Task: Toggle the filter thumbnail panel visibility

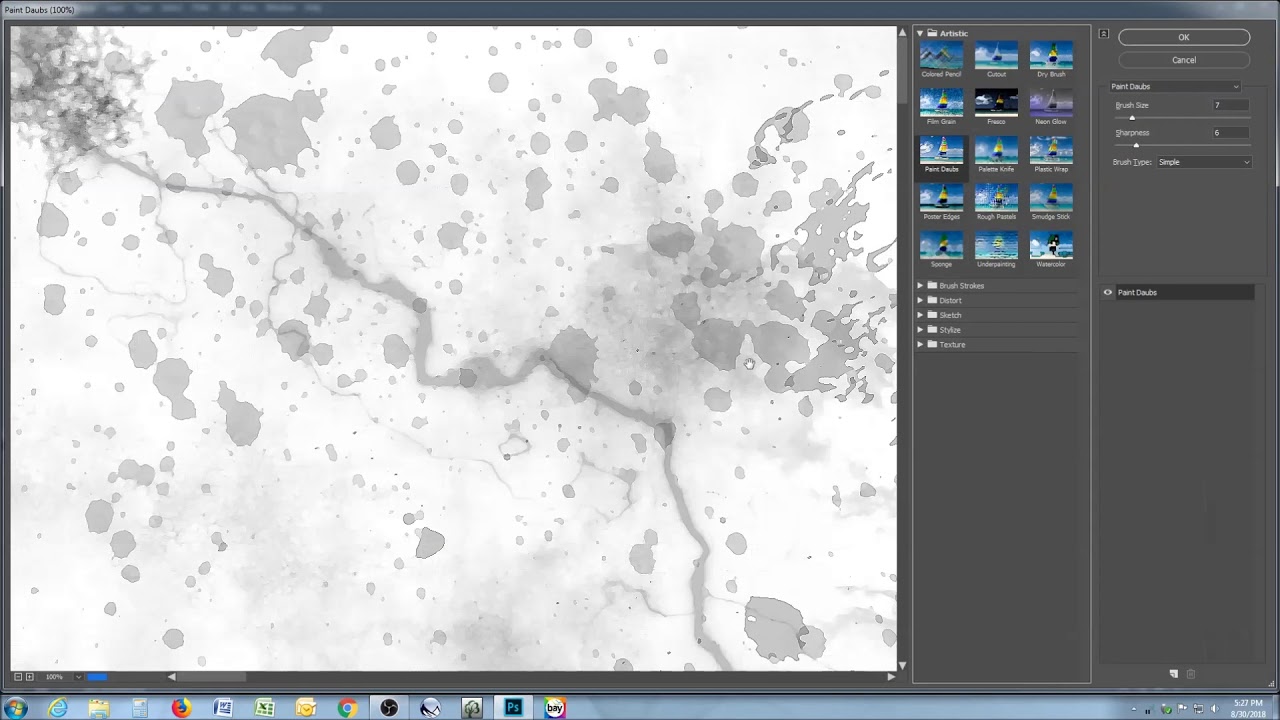Action: pyautogui.click(x=1103, y=34)
